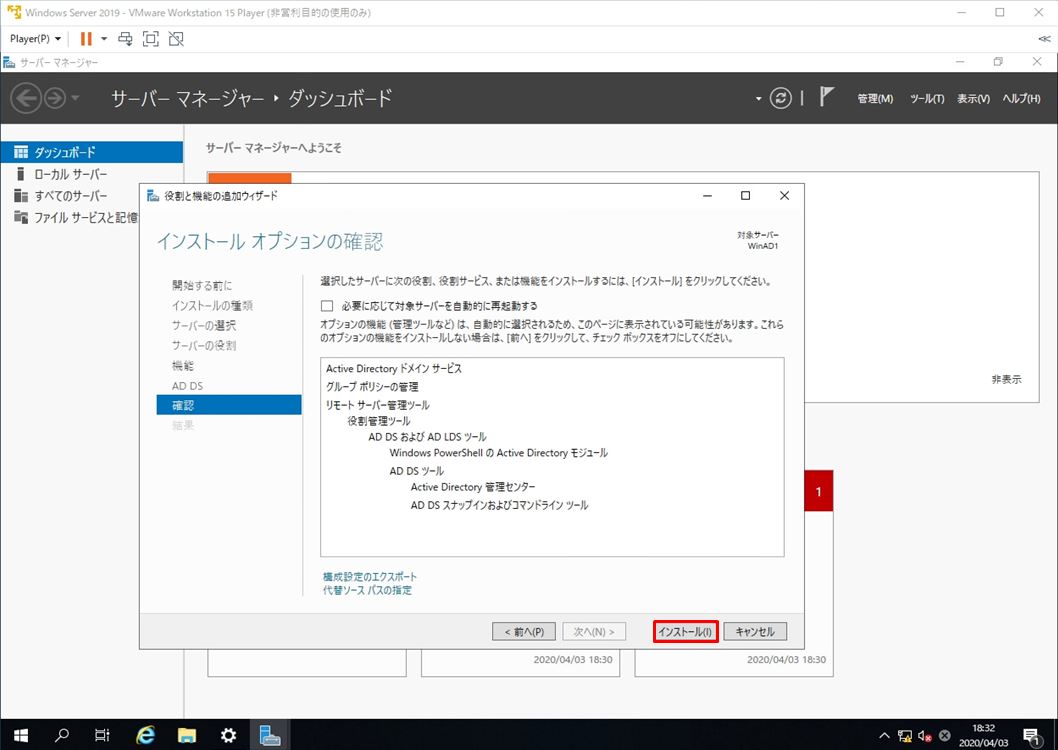Open the 表示(V) menu
The height and width of the screenshot is (750, 1058).
(x=973, y=98)
